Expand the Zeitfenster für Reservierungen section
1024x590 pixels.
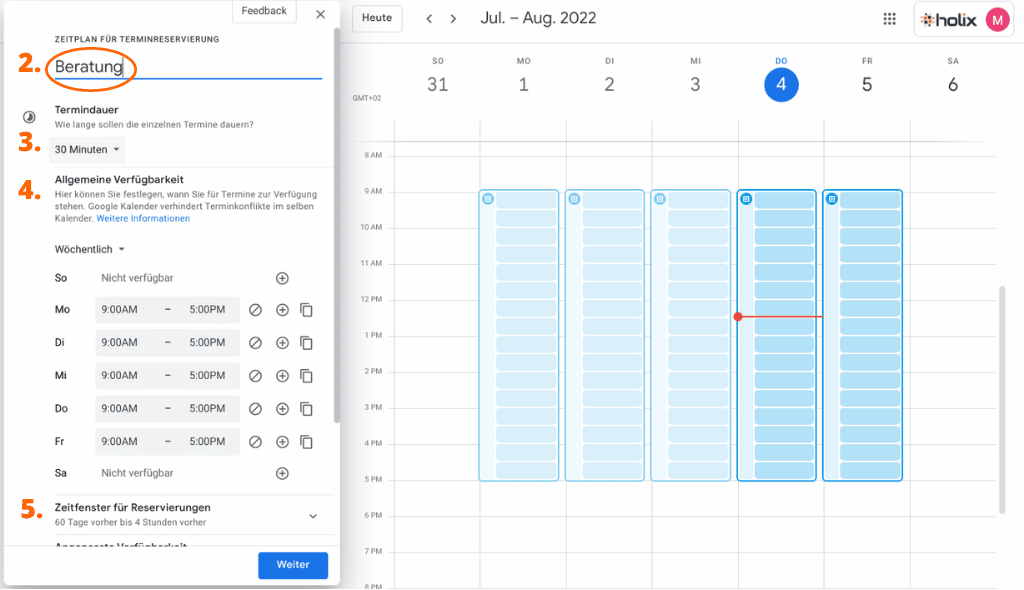312,515
